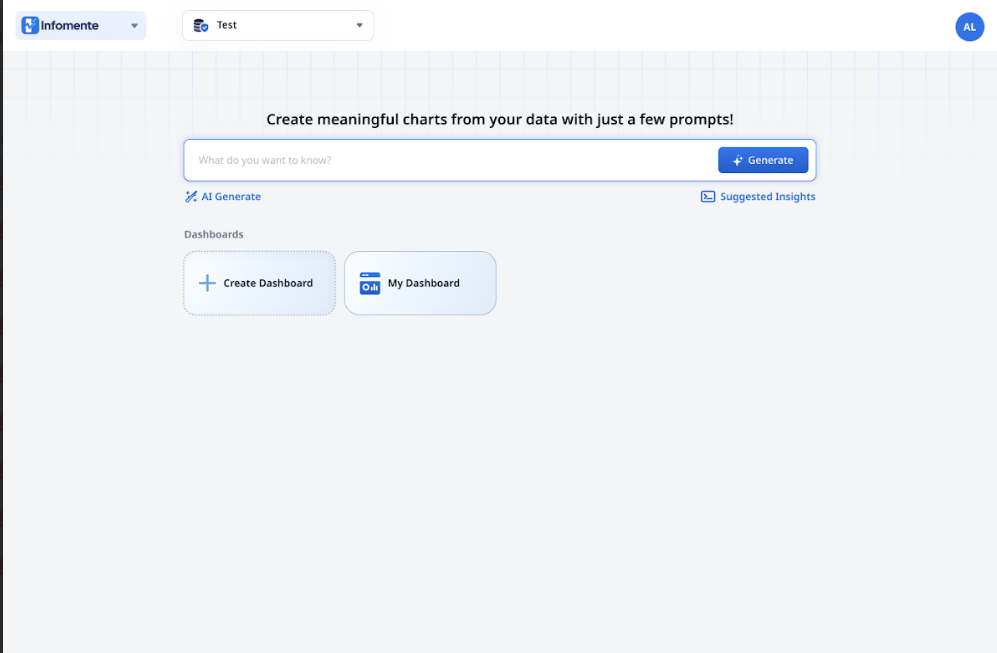Open the Test data source dropdown arrow
The height and width of the screenshot is (653, 997).
click(x=359, y=26)
